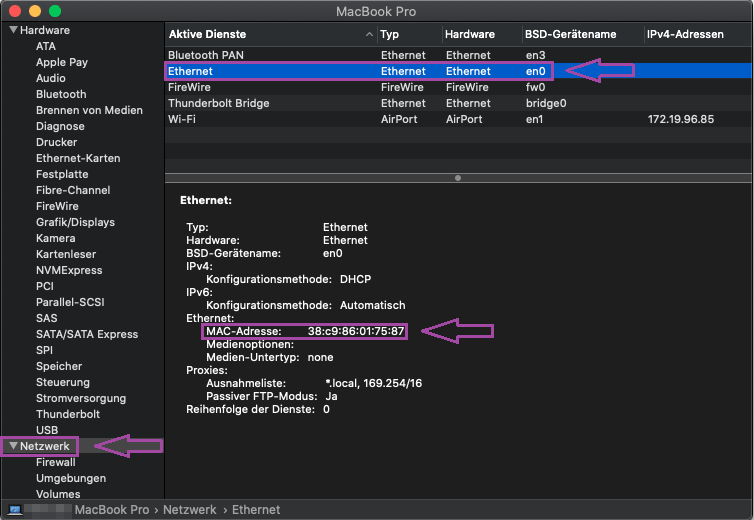This screenshot has width=754, height=520.
Task: Open the Festplatte entry
Action: 62,174
